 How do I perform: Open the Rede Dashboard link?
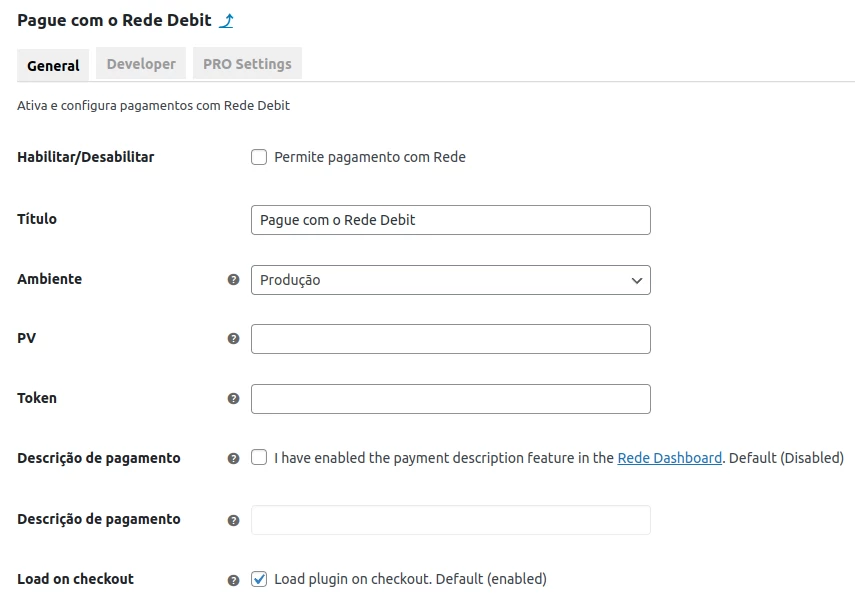click(669, 458)
